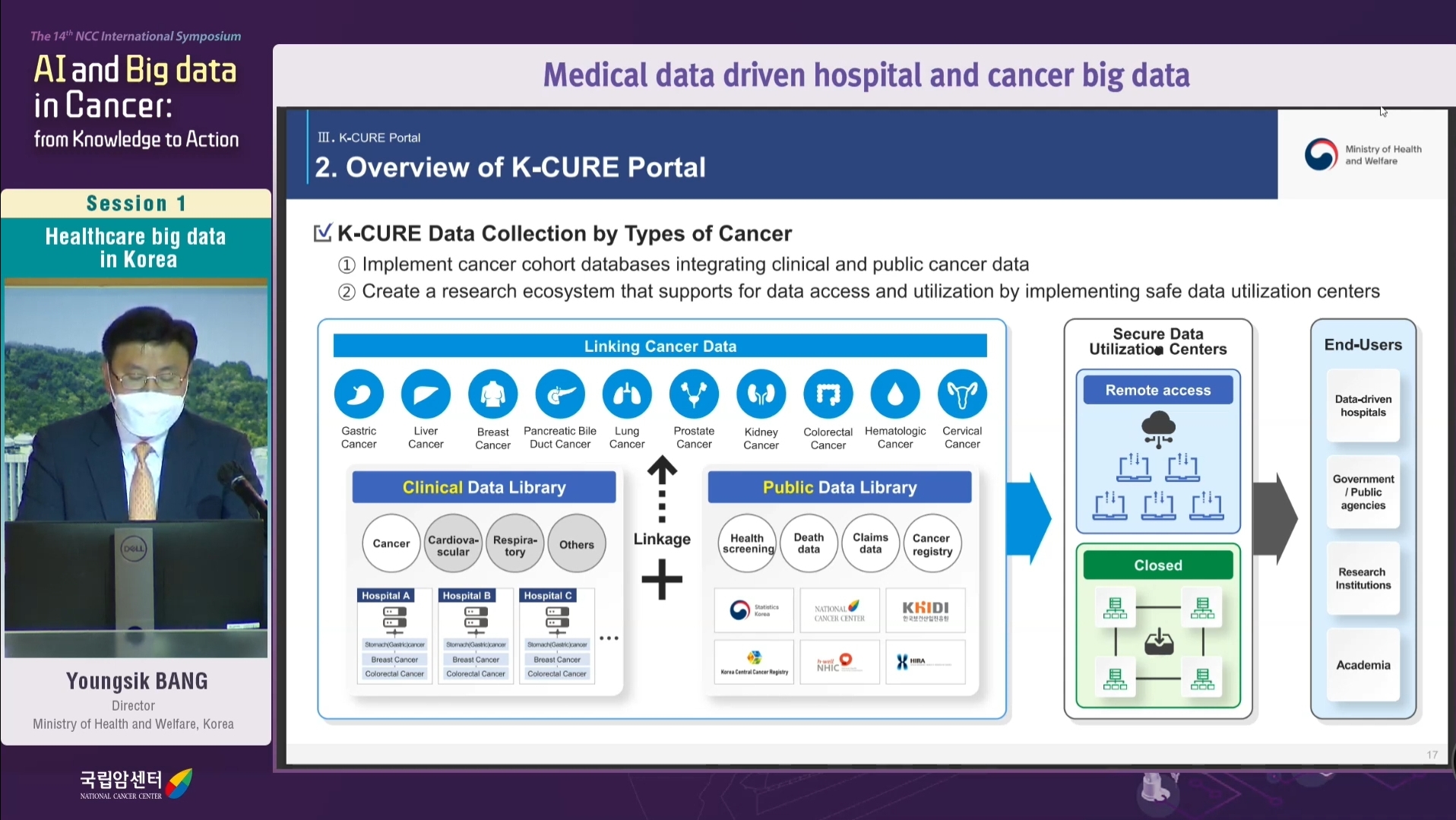Image resolution: width=1456 pixels, height=820 pixels.
Task: Click the checkmark beside K-CURE Data Collection
Action: [x=322, y=233]
